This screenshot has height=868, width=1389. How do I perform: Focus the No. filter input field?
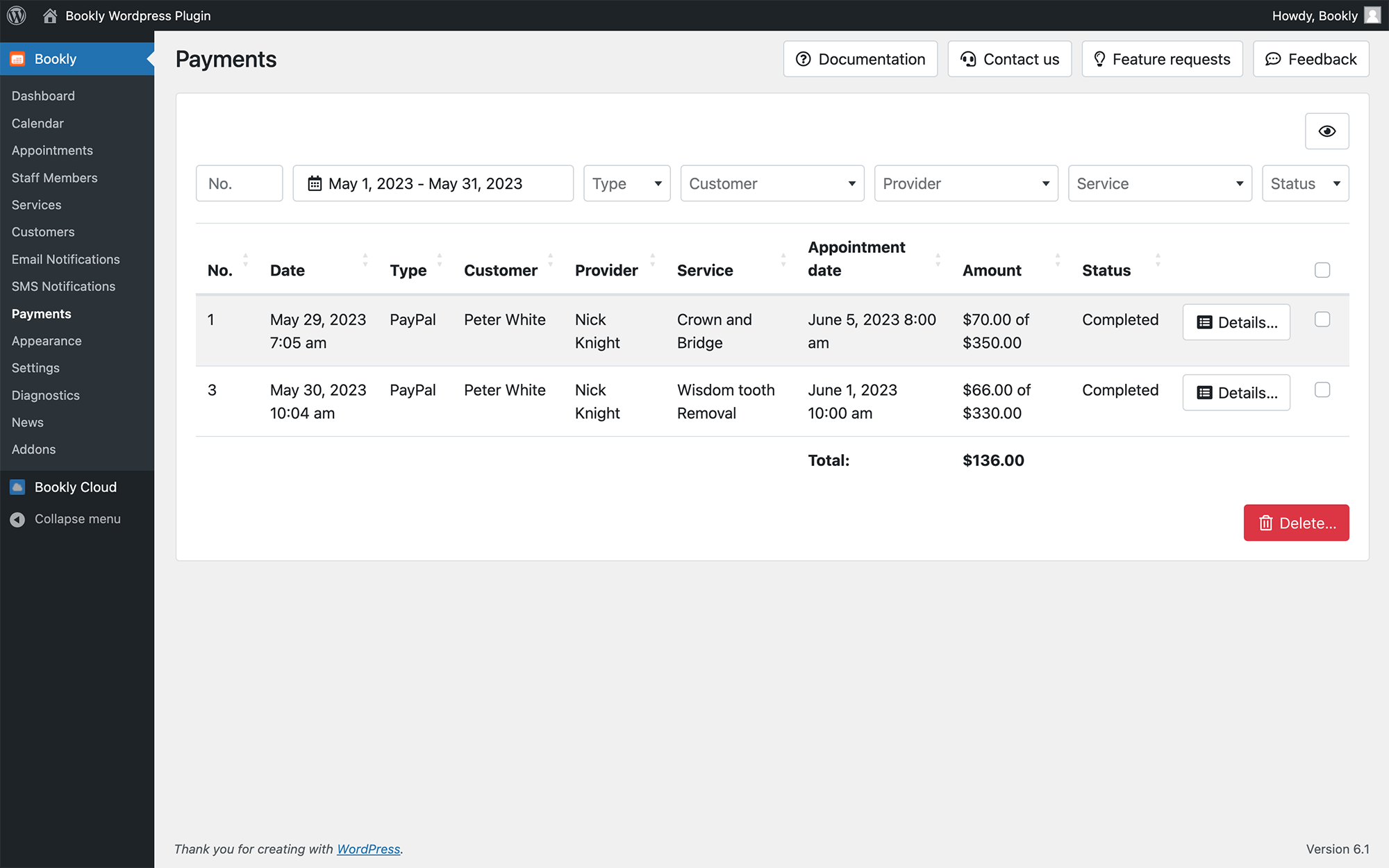pyautogui.click(x=239, y=183)
